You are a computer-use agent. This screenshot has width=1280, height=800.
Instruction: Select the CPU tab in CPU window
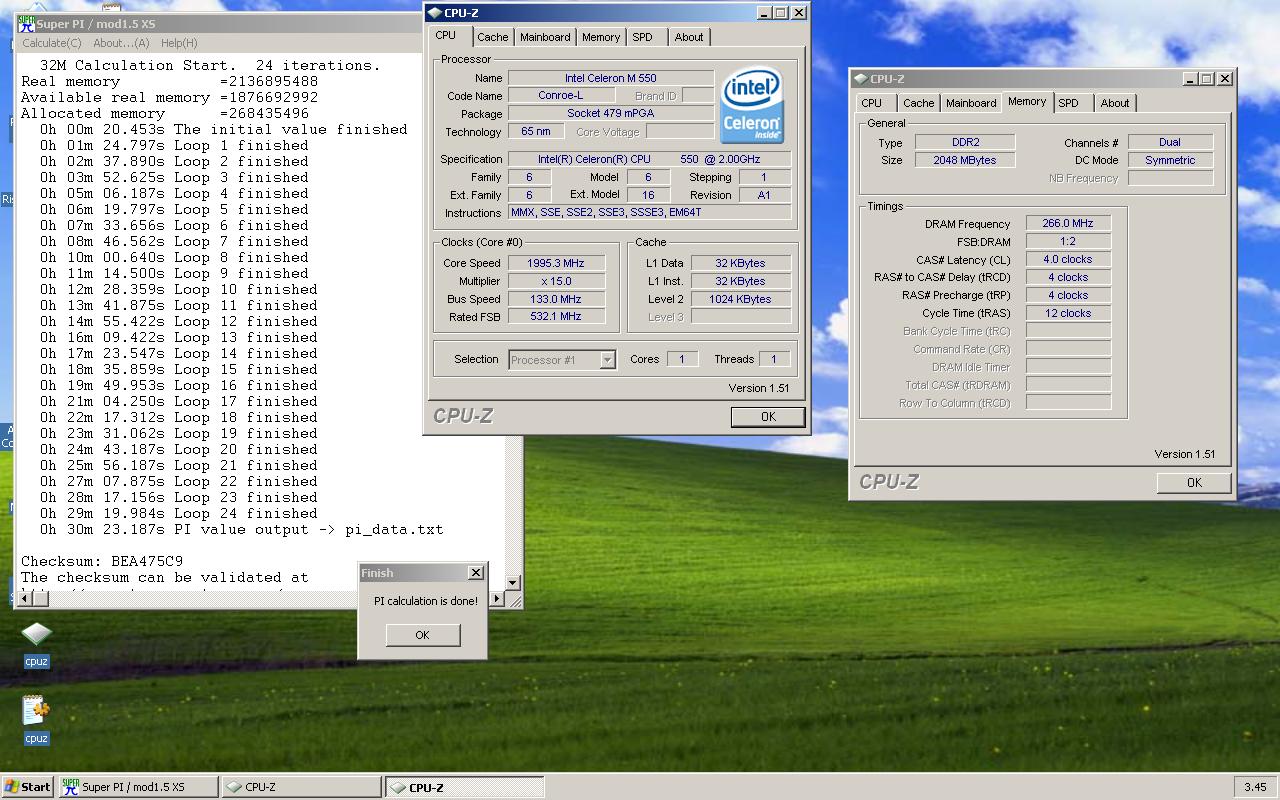pyautogui.click(x=446, y=35)
